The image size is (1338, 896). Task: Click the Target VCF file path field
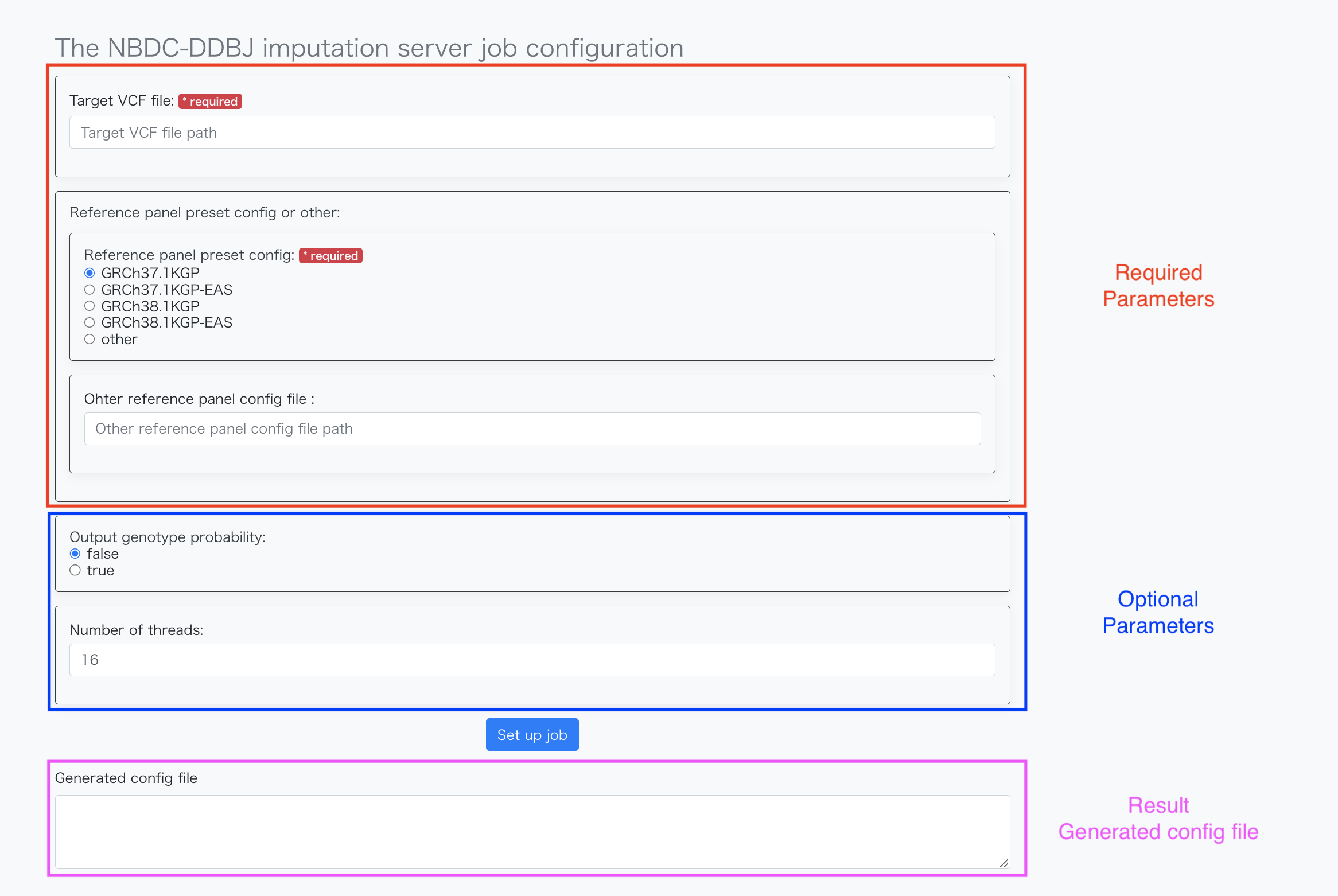tap(532, 133)
